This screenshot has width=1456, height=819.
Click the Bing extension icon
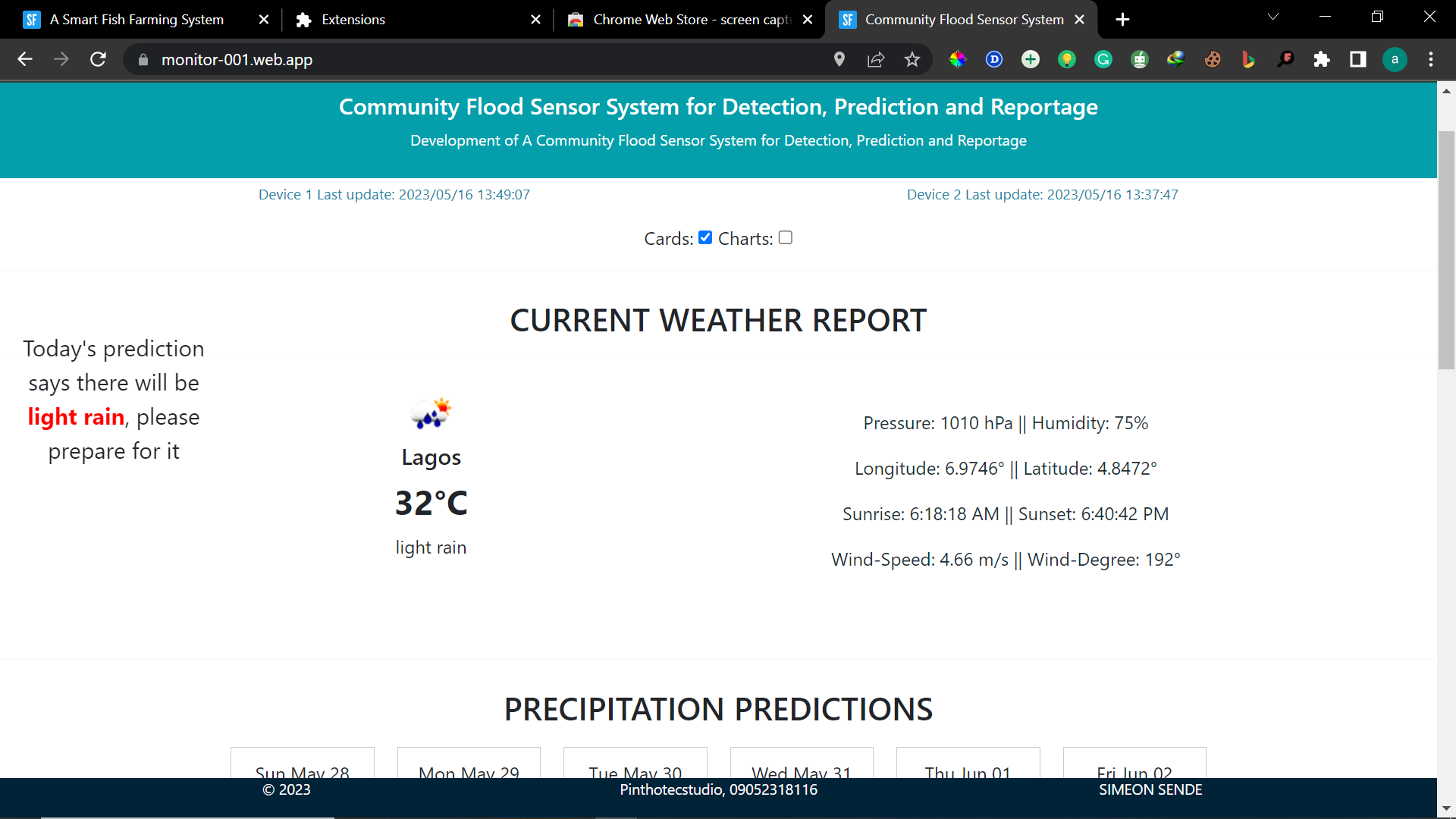pyautogui.click(x=1248, y=59)
